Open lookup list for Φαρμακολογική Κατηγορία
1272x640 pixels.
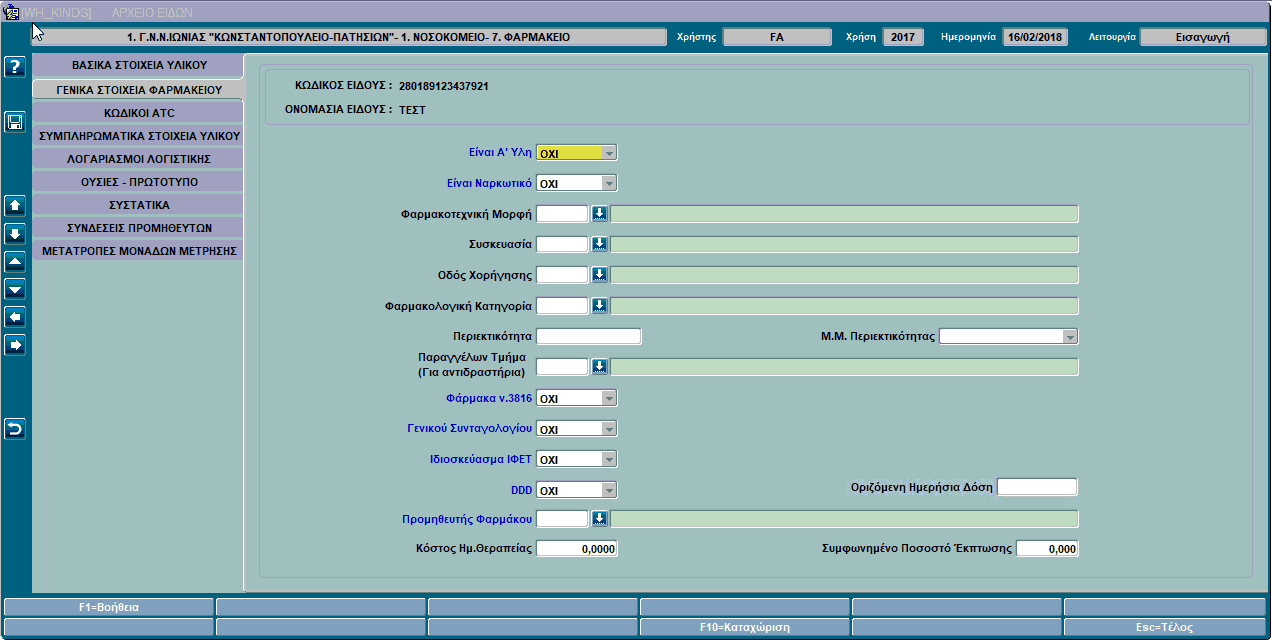(600, 306)
